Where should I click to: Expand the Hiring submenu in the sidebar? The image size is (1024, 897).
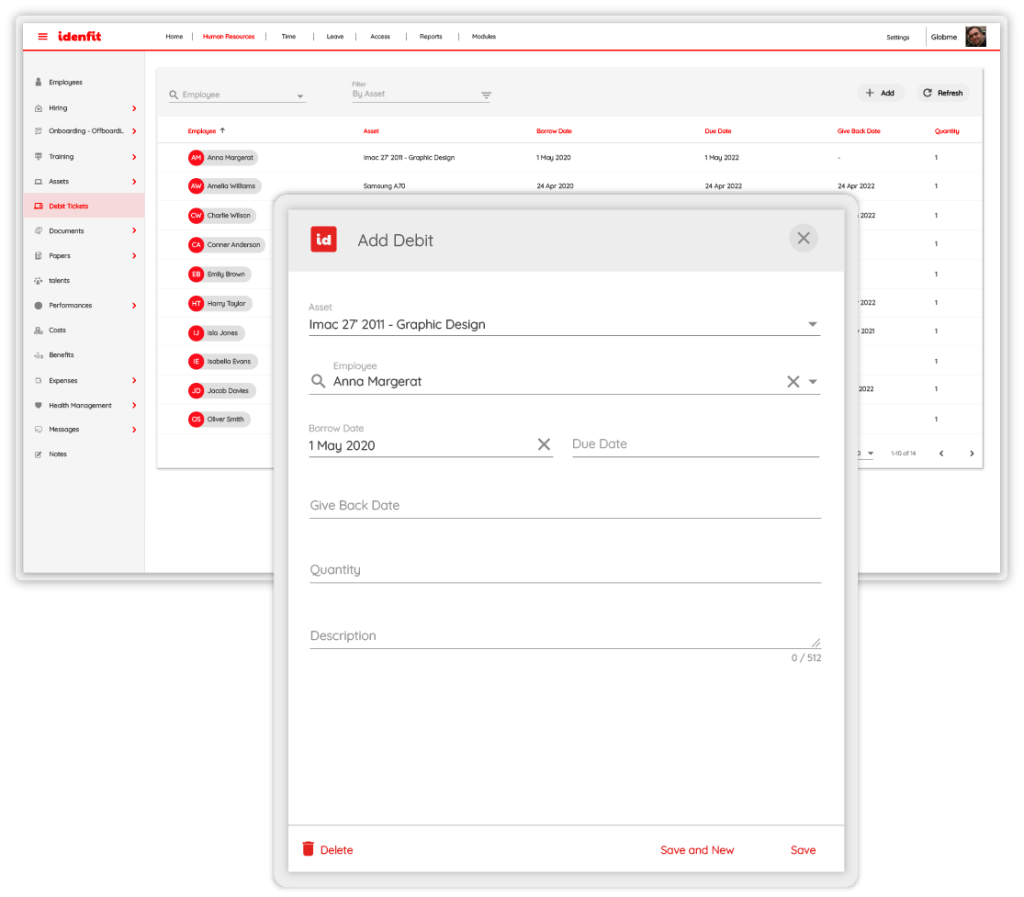pyautogui.click(x=134, y=108)
